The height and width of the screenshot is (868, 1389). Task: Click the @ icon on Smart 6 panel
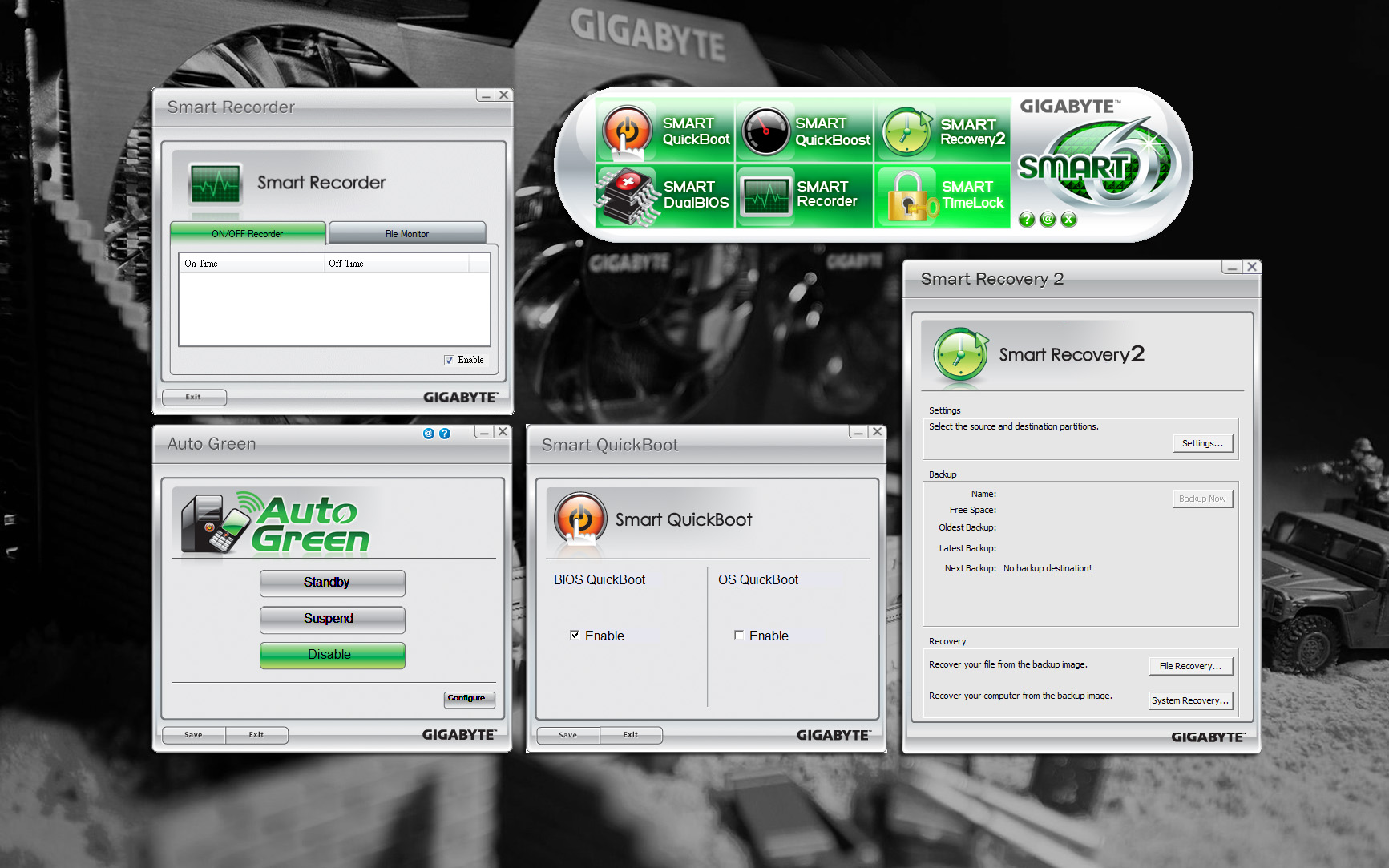[1048, 220]
